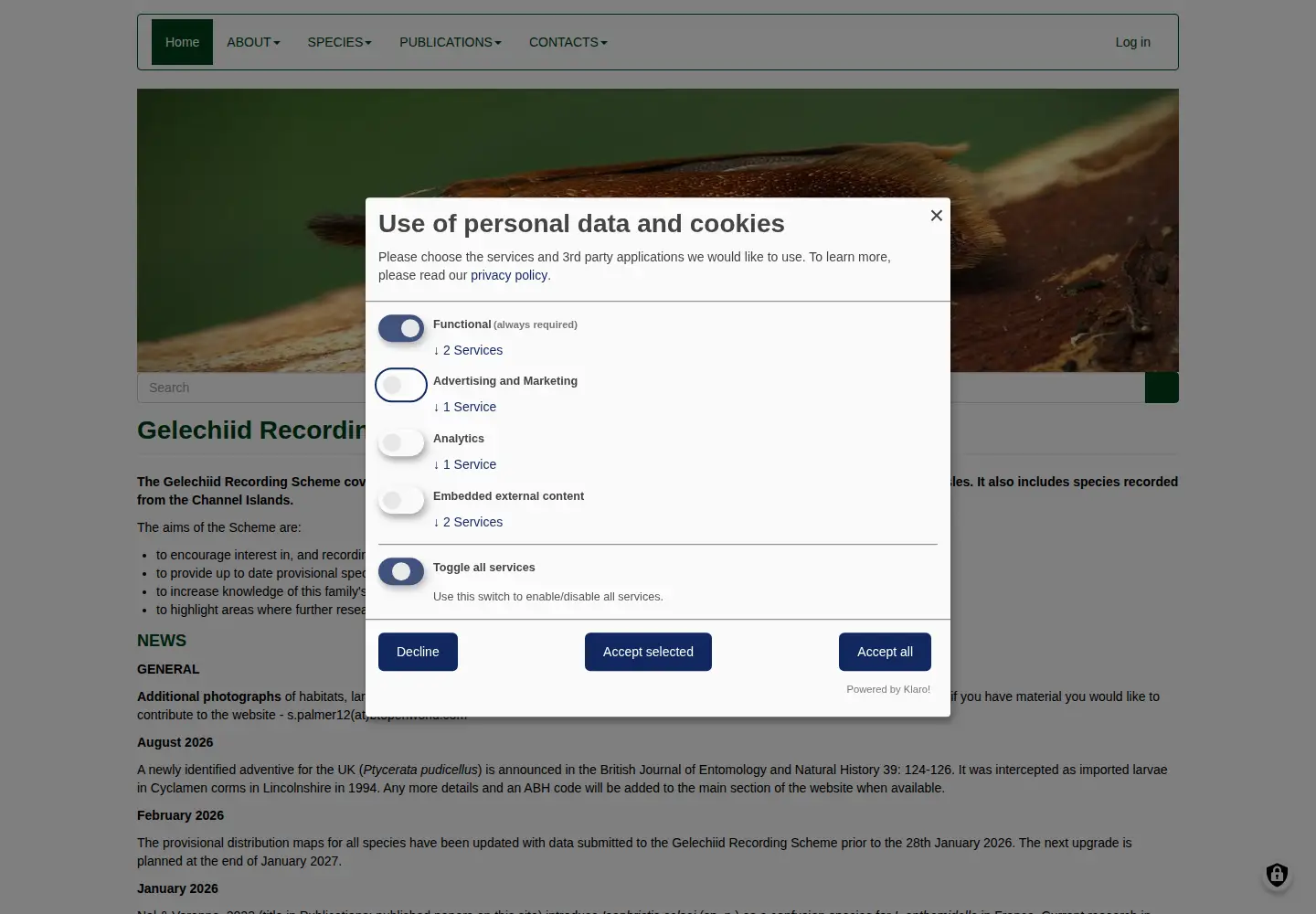Select the NEWS heading text
Screen dimensions: 1316x914
coord(162,641)
